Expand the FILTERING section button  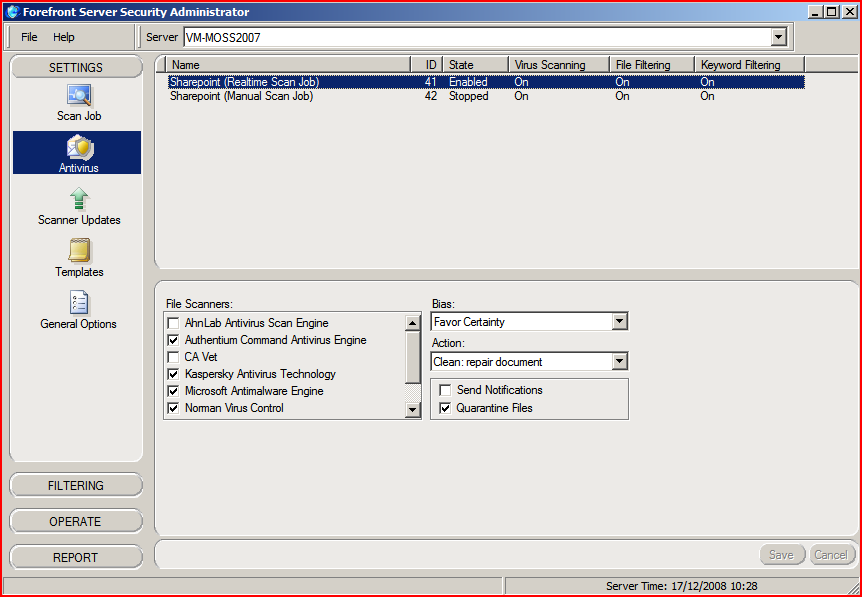click(x=76, y=486)
